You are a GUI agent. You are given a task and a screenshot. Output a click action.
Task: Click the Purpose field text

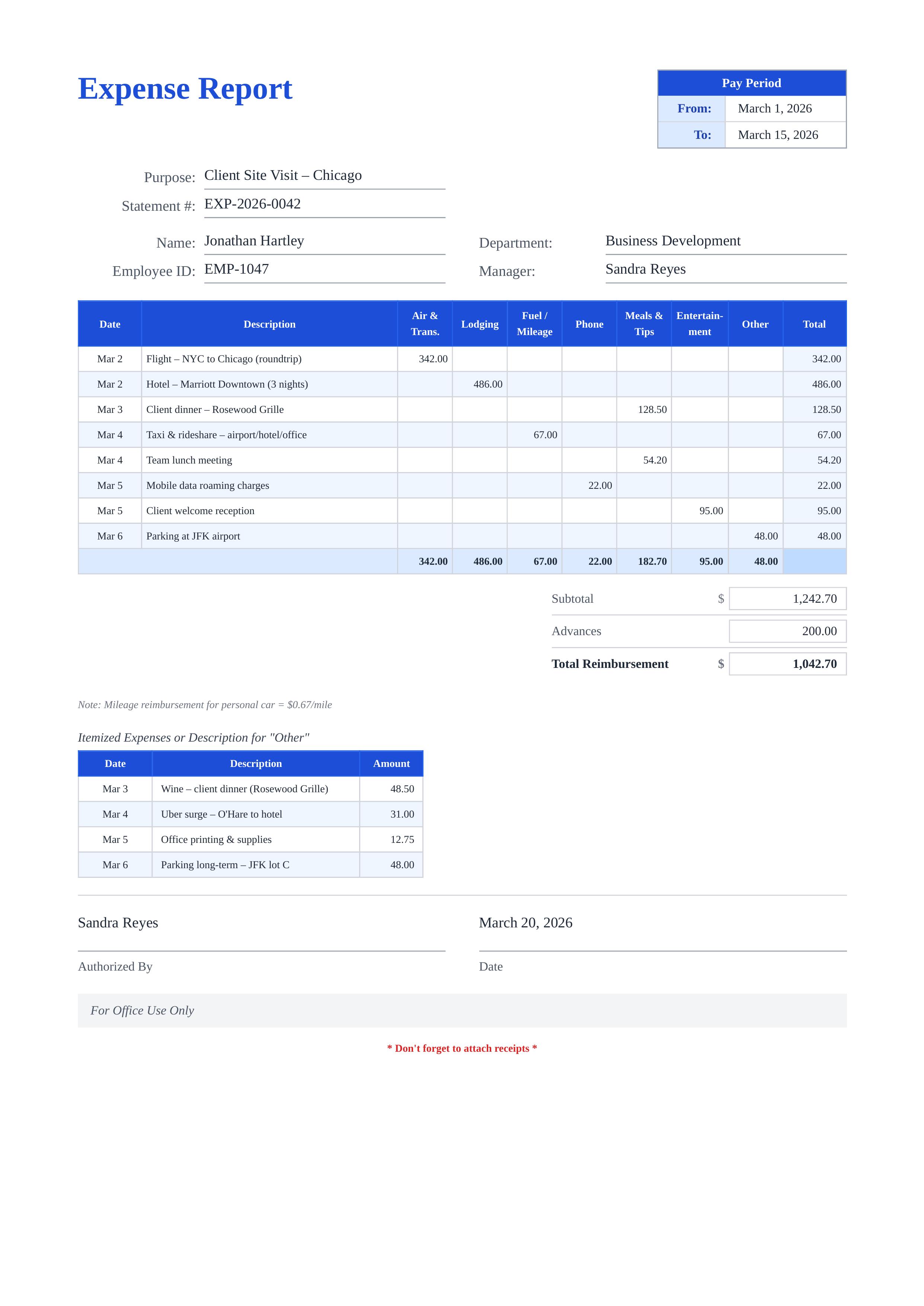click(283, 175)
